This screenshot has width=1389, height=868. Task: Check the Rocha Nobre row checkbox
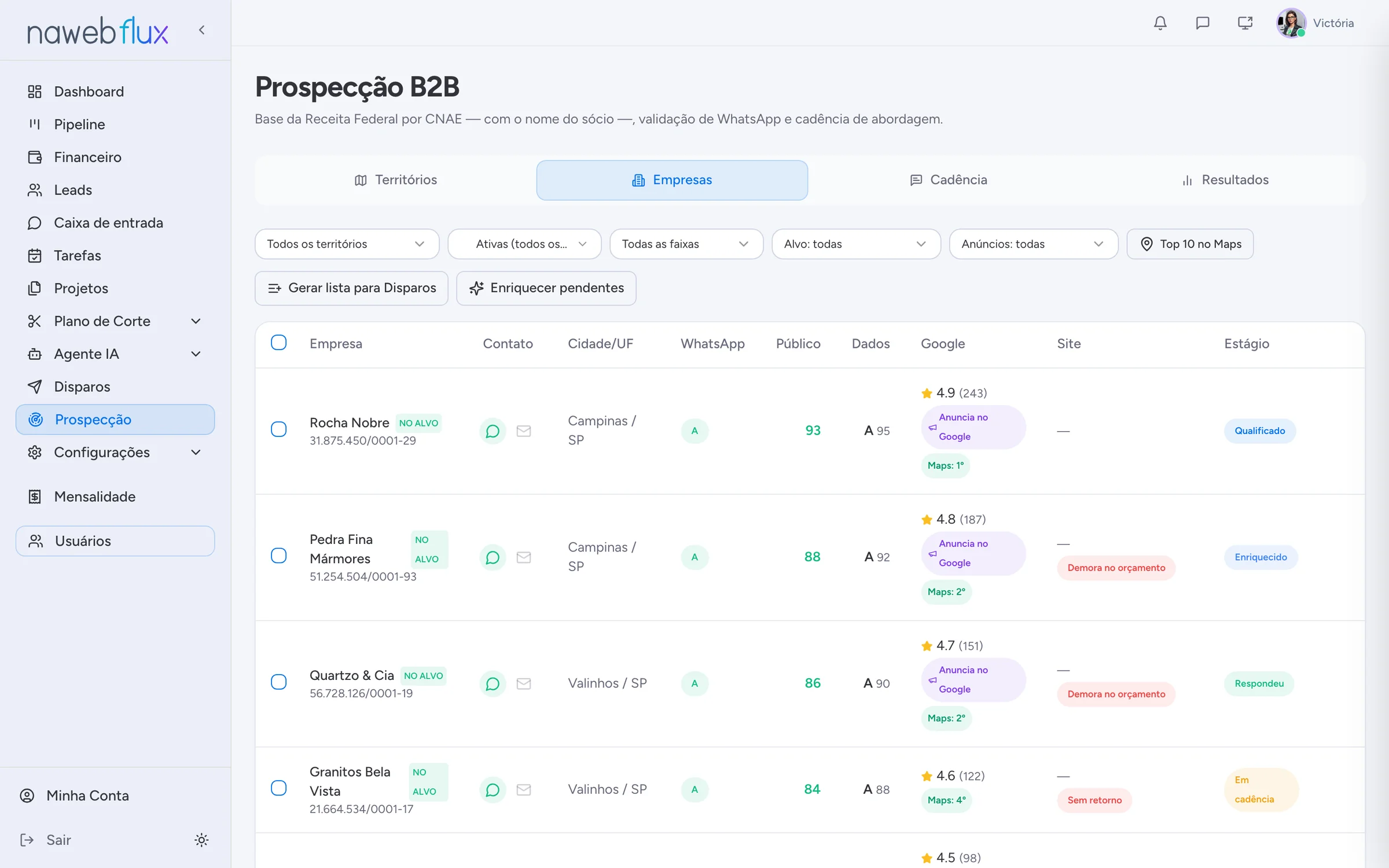(279, 429)
